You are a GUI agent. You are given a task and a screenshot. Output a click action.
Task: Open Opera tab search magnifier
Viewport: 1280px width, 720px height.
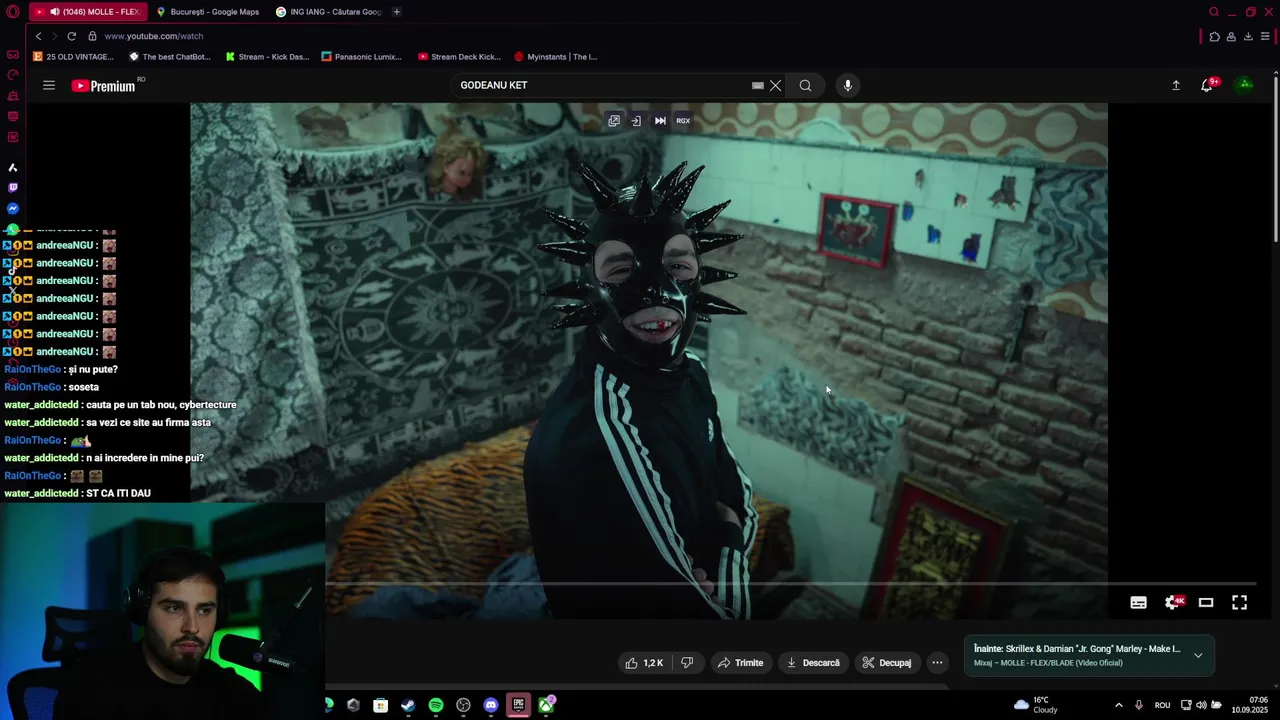click(1214, 12)
